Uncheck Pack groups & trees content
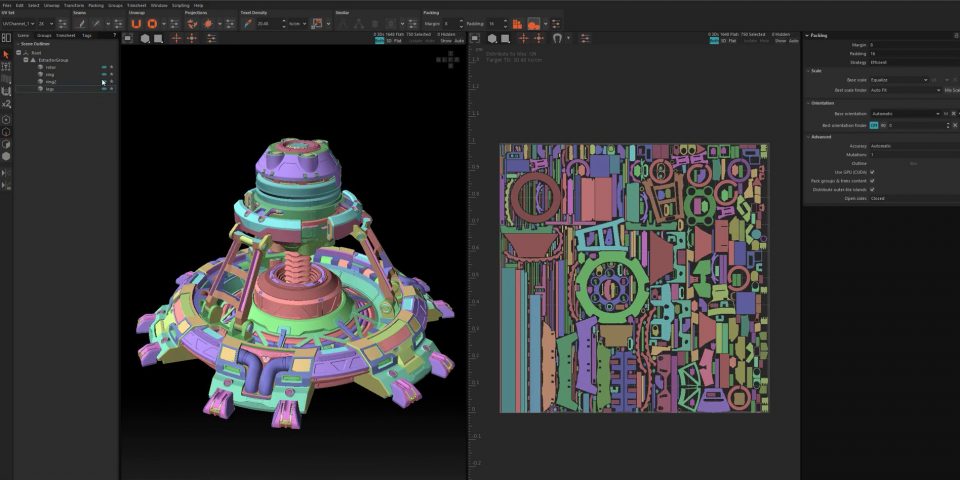The width and height of the screenshot is (960, 480). click(x=872, y=180)
